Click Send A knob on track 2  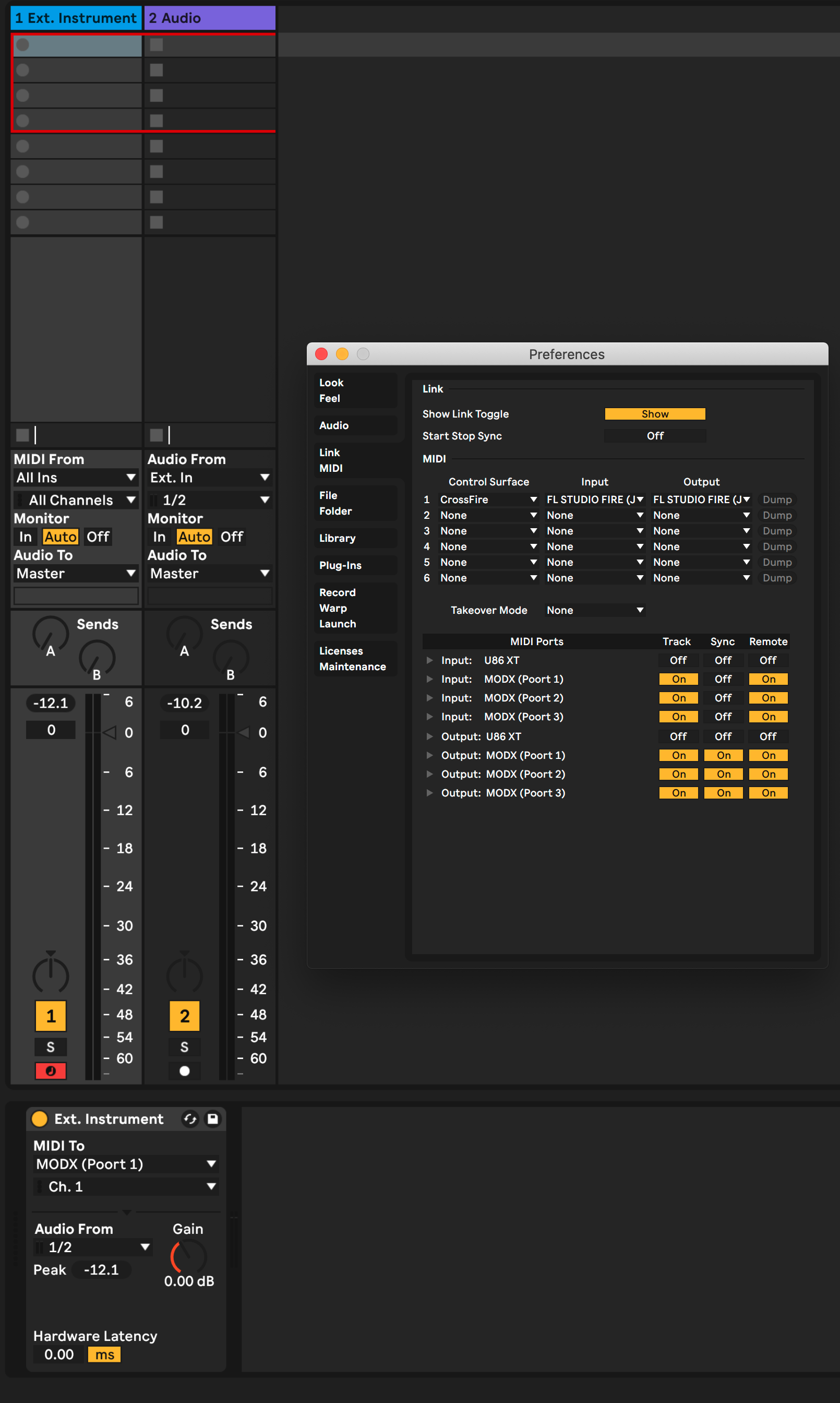point(185,634)
